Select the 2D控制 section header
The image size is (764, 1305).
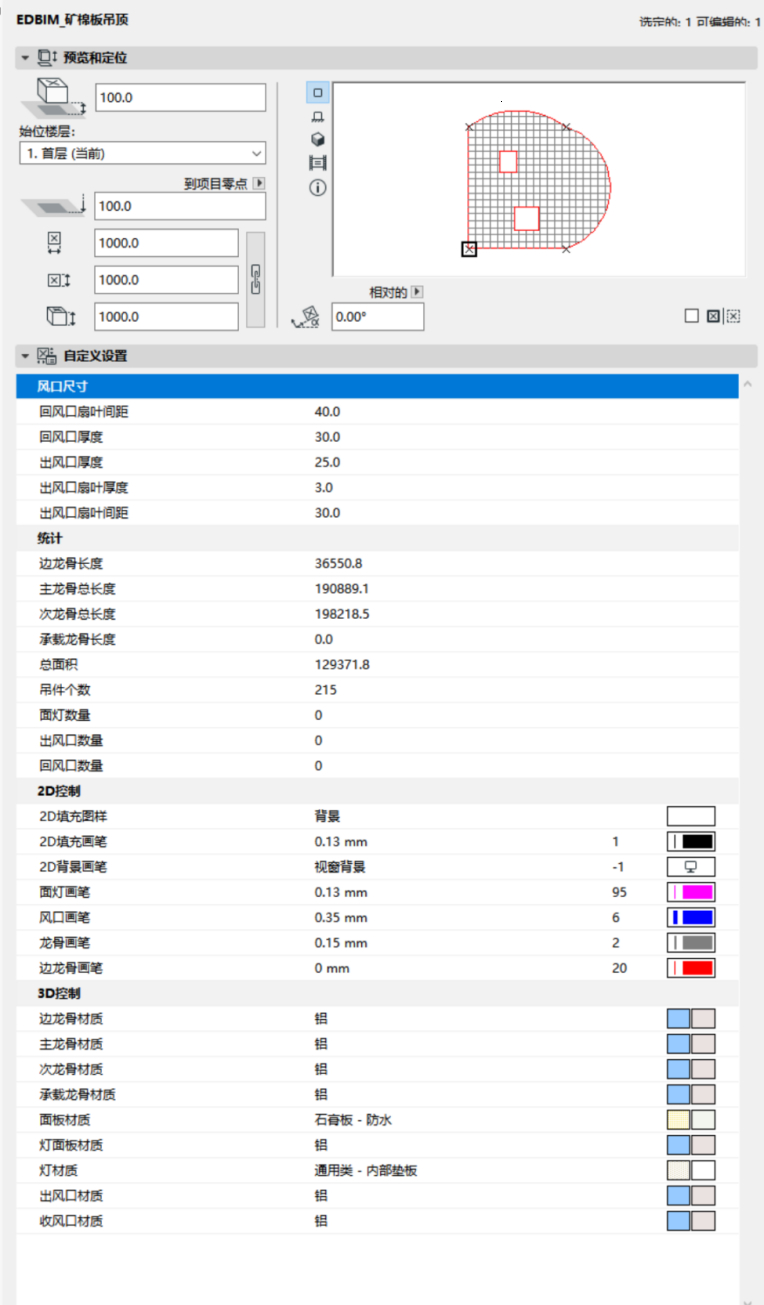point(377,791)
